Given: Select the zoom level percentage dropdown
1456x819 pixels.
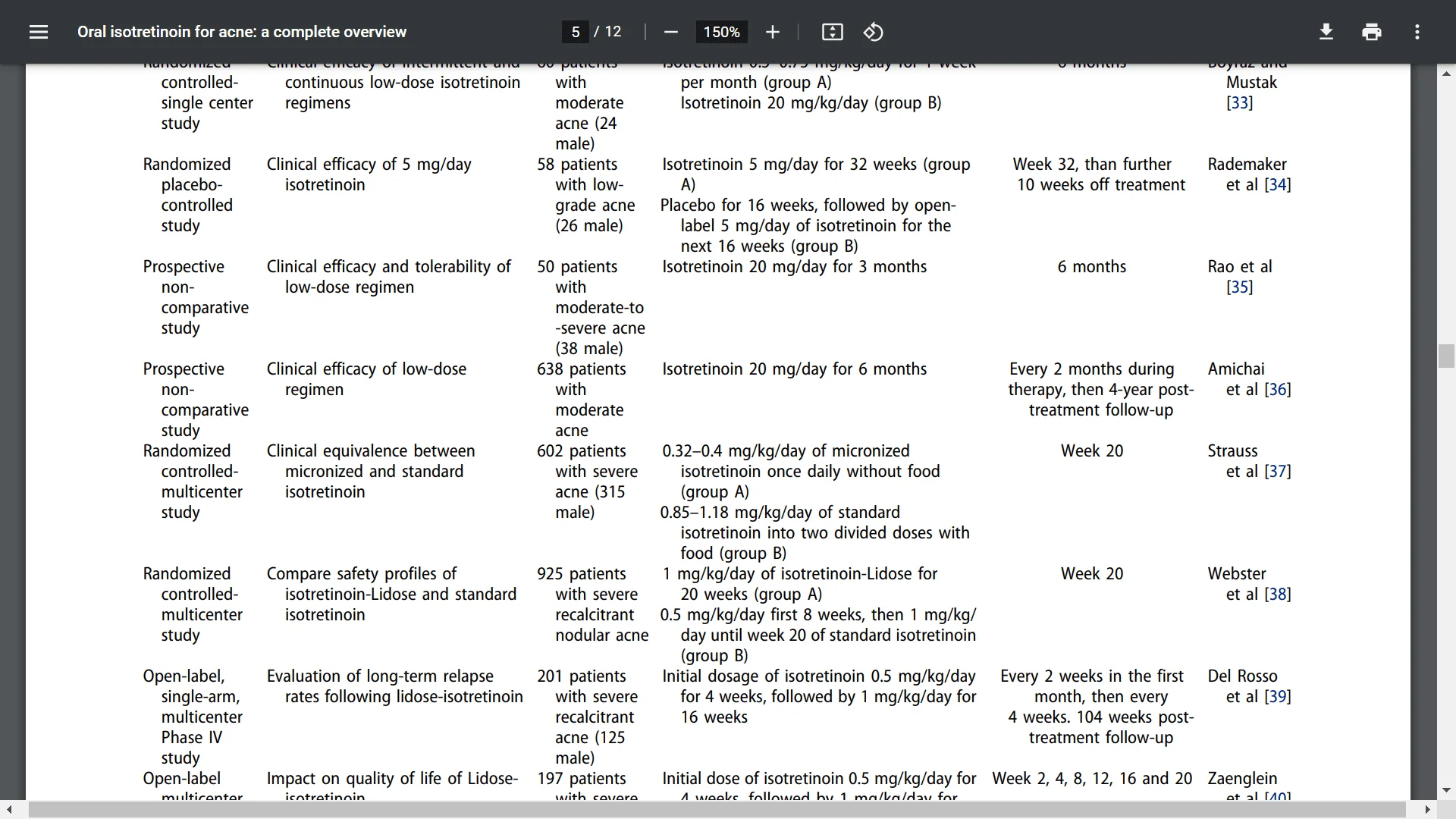Looking at the screenshot, I should (x=720, y=32).
